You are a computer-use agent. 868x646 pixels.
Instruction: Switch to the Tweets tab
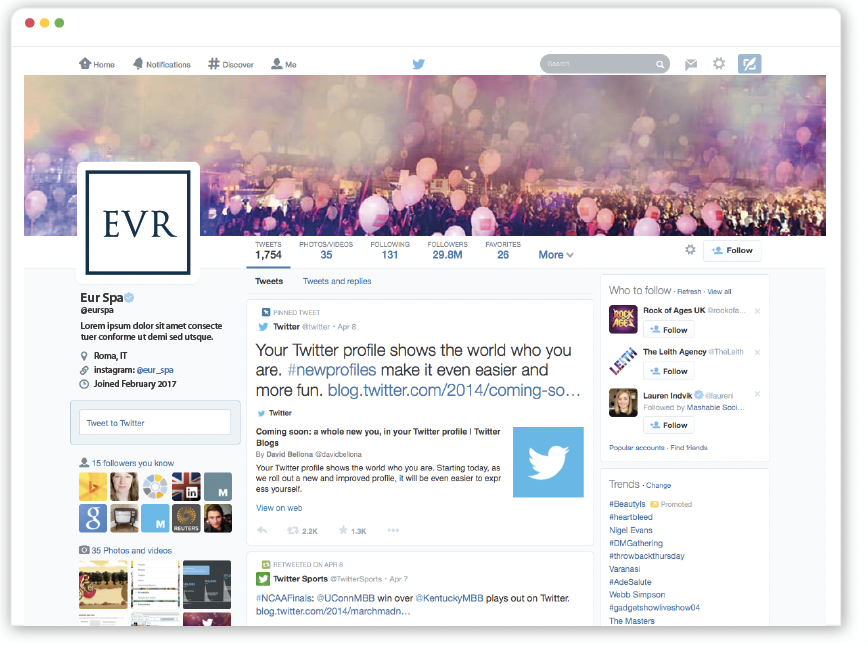[x=269, y=281]
